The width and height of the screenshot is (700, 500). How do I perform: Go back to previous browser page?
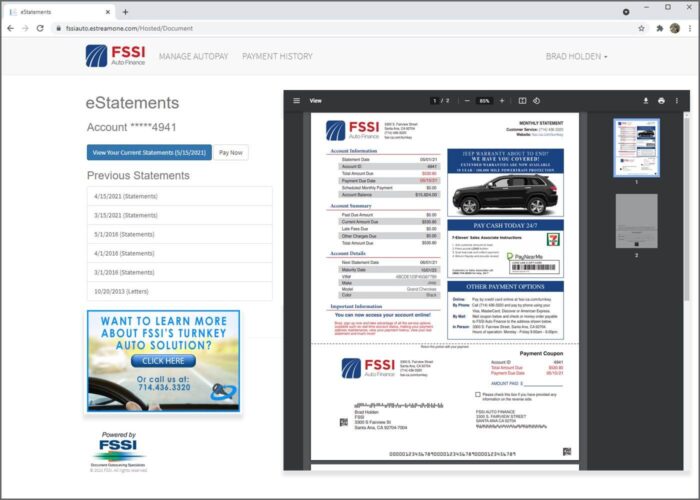click(x=11, y=28)
